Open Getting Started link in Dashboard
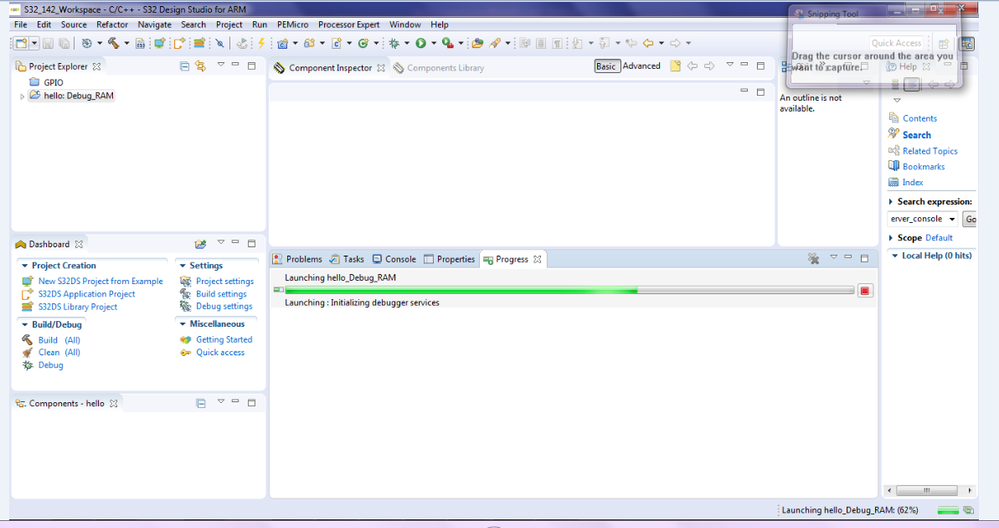 click(224, 339)
